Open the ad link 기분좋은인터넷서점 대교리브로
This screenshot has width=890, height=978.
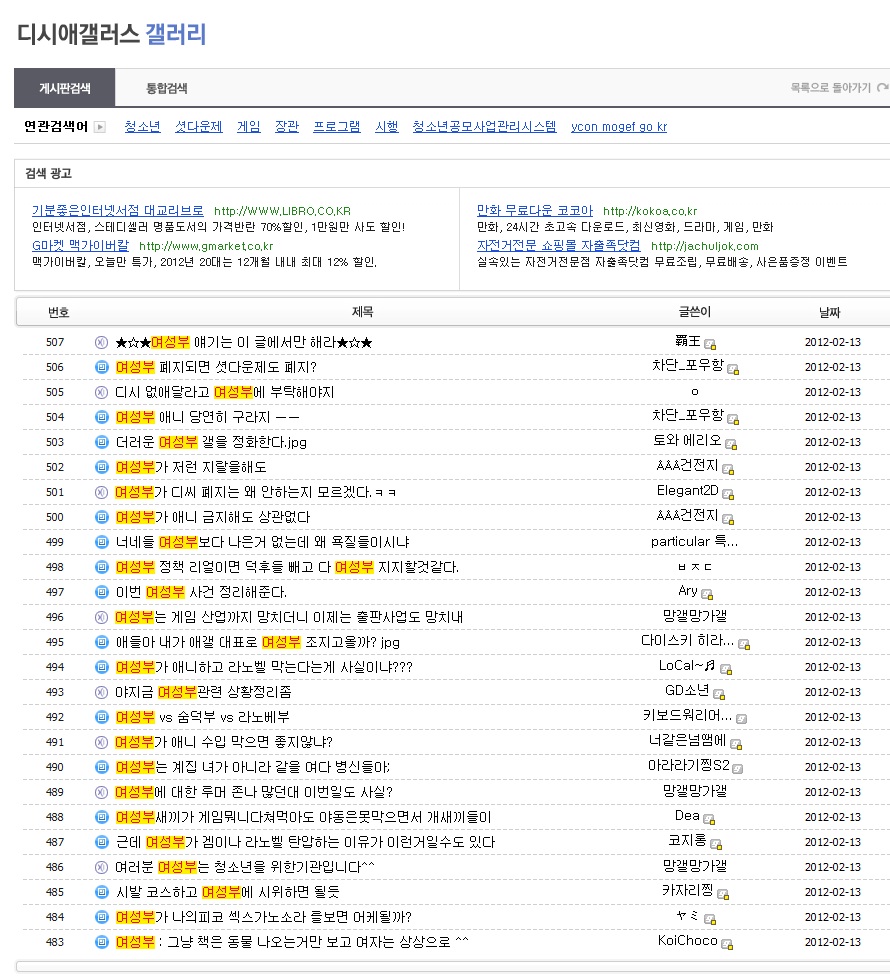click(118, 211)
